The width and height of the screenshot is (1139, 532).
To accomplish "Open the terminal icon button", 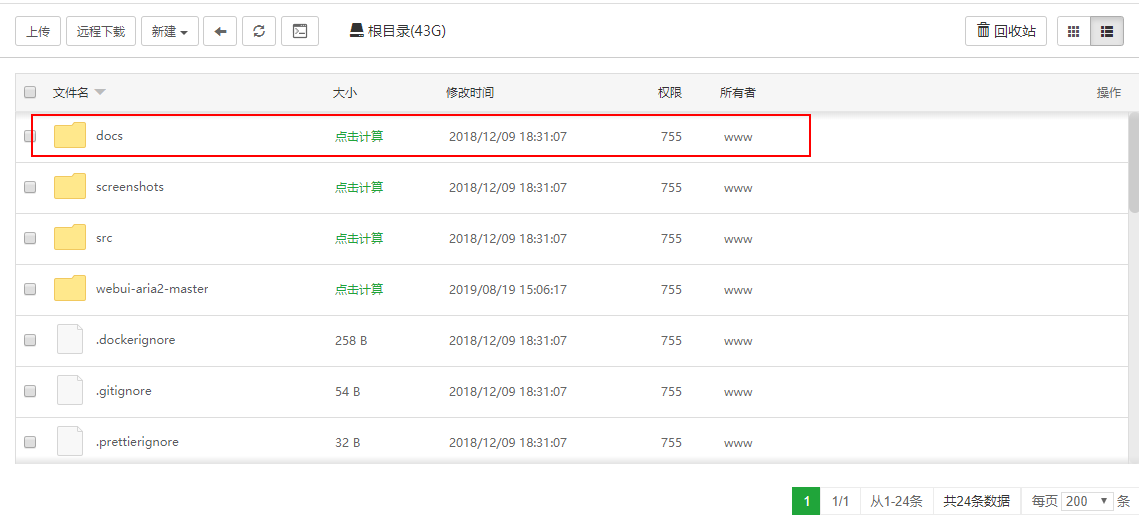I will [300, 31].
